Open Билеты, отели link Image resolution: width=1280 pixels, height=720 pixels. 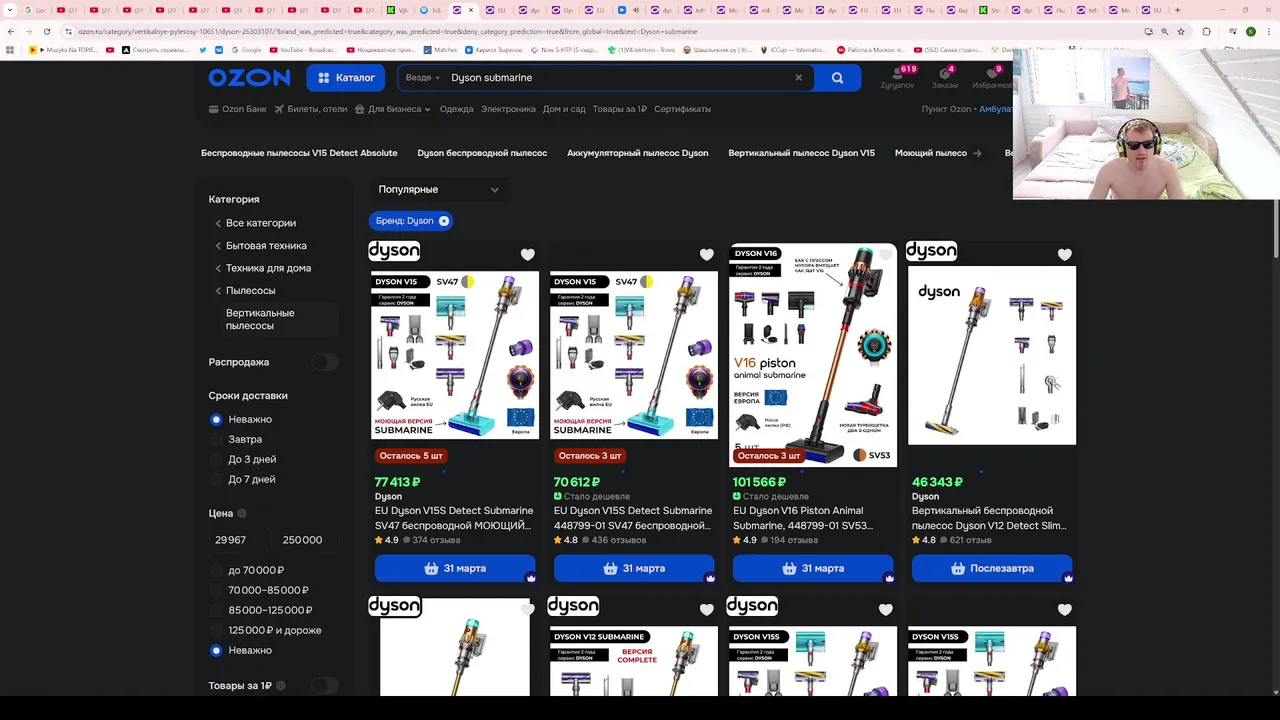coord(311,109)
